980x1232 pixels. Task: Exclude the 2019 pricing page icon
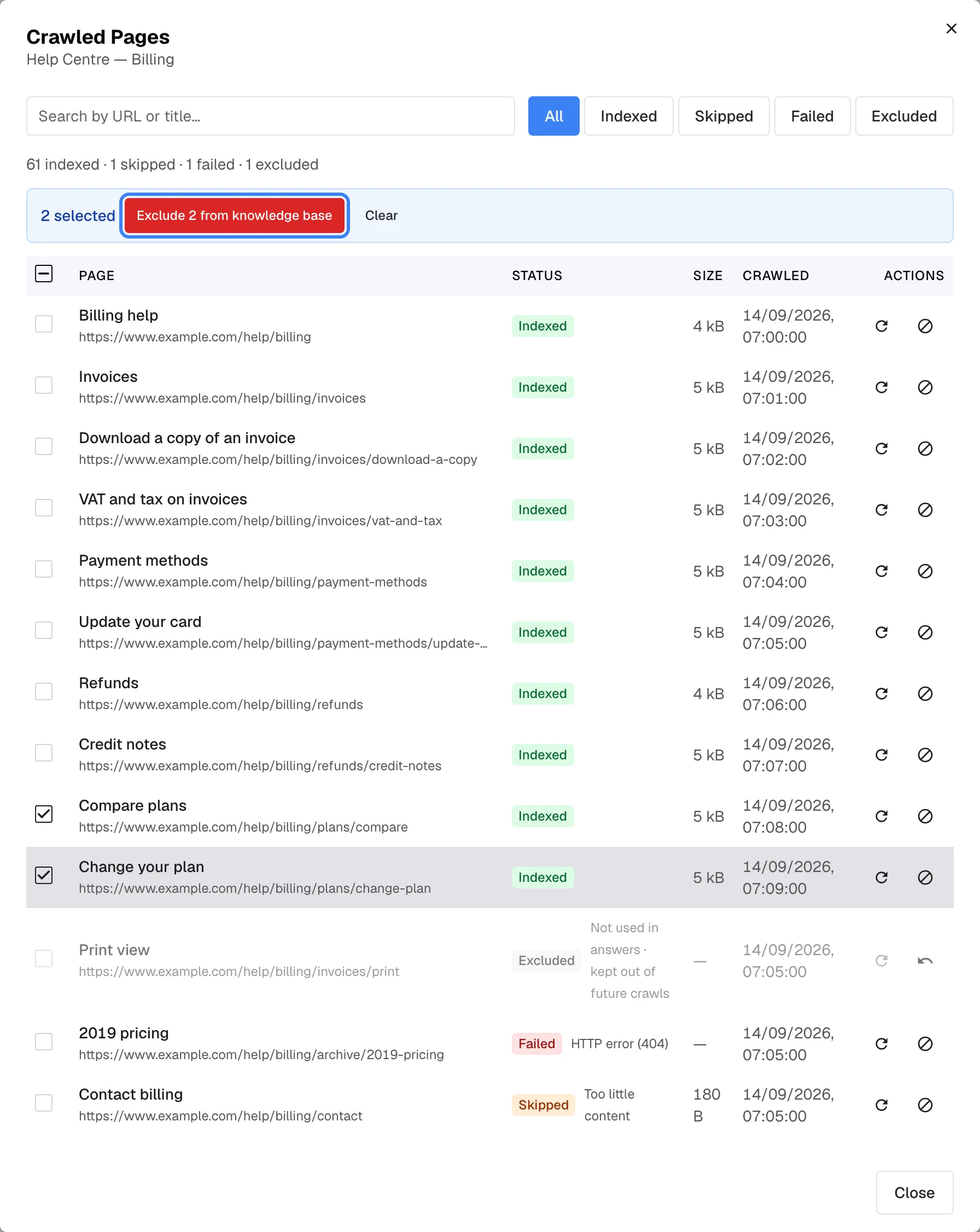coord(925,1043)
